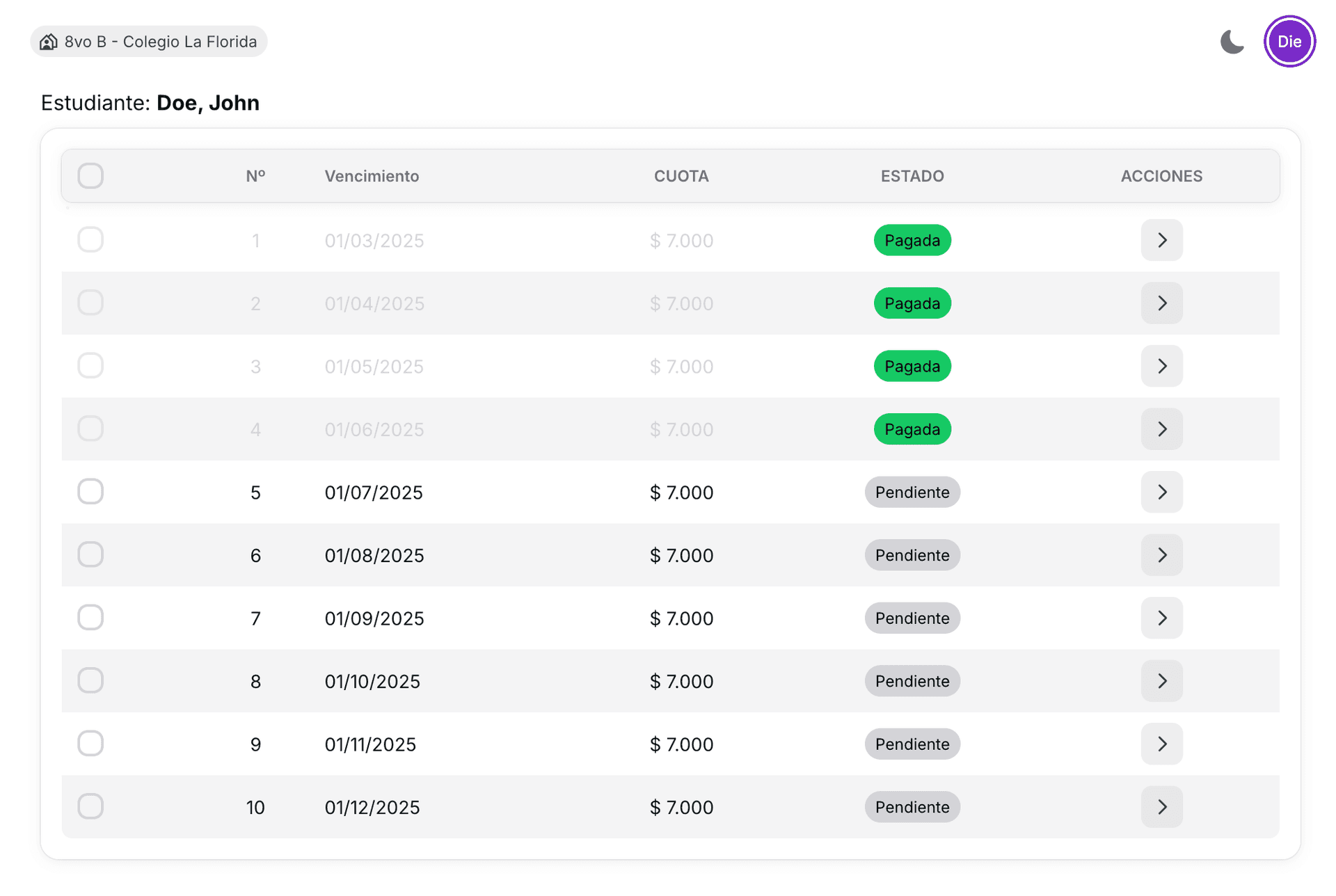Open 8vo B - Colegio La Florida breadcrumb
The height and width of the screenshot is (896, 1336).
(x=149, y=42)
